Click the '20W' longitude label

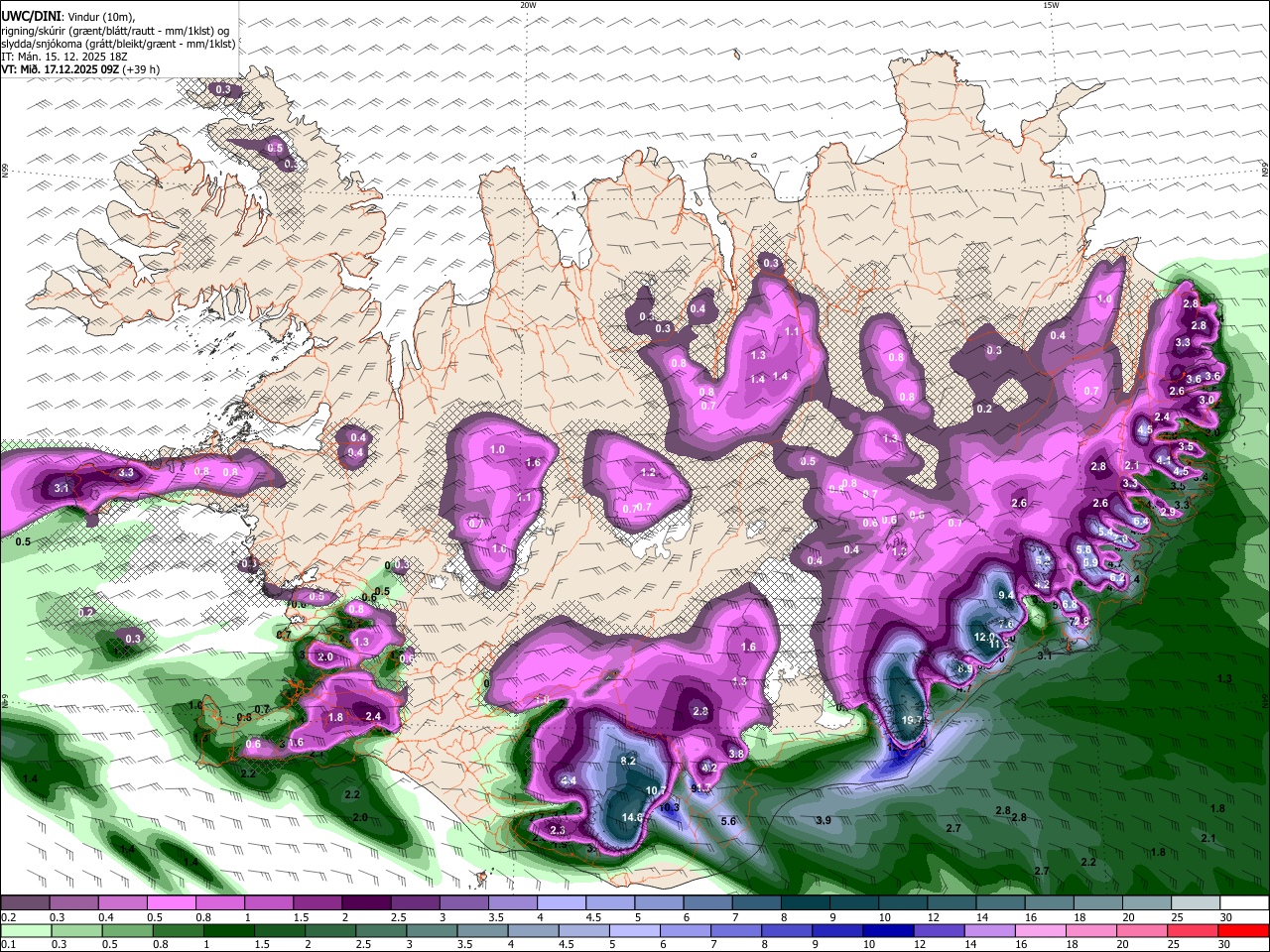528,5
